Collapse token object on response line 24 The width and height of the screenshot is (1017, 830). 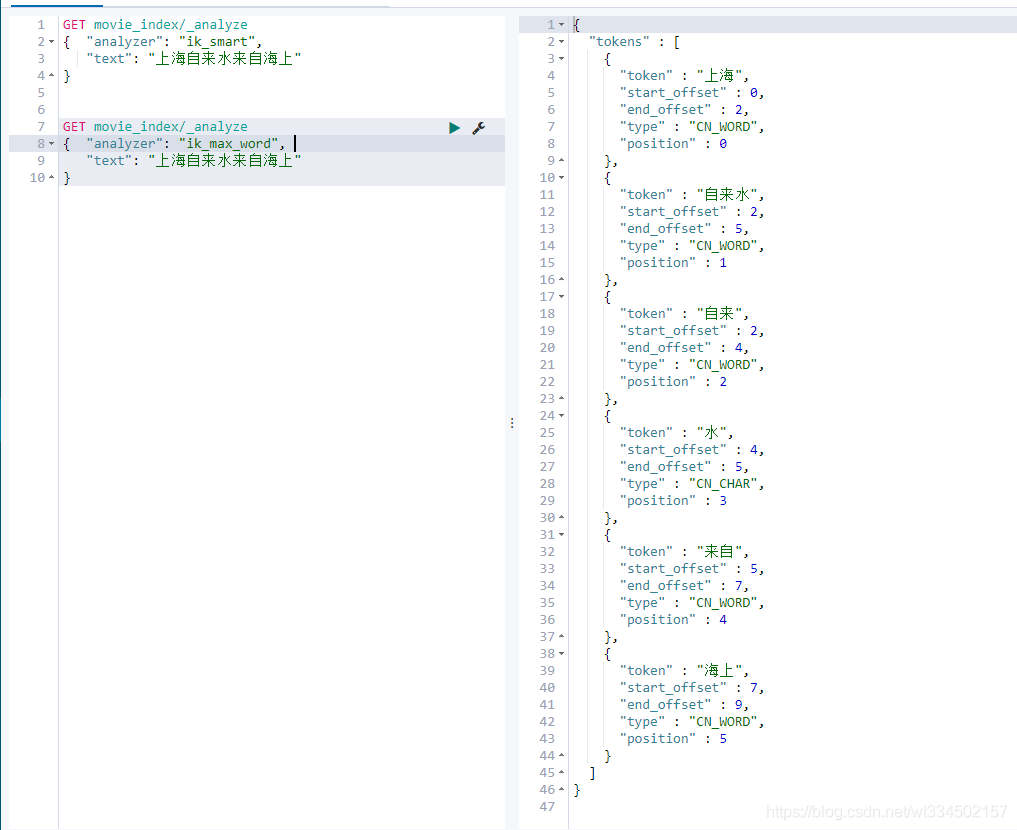click(x=562, y=416)
